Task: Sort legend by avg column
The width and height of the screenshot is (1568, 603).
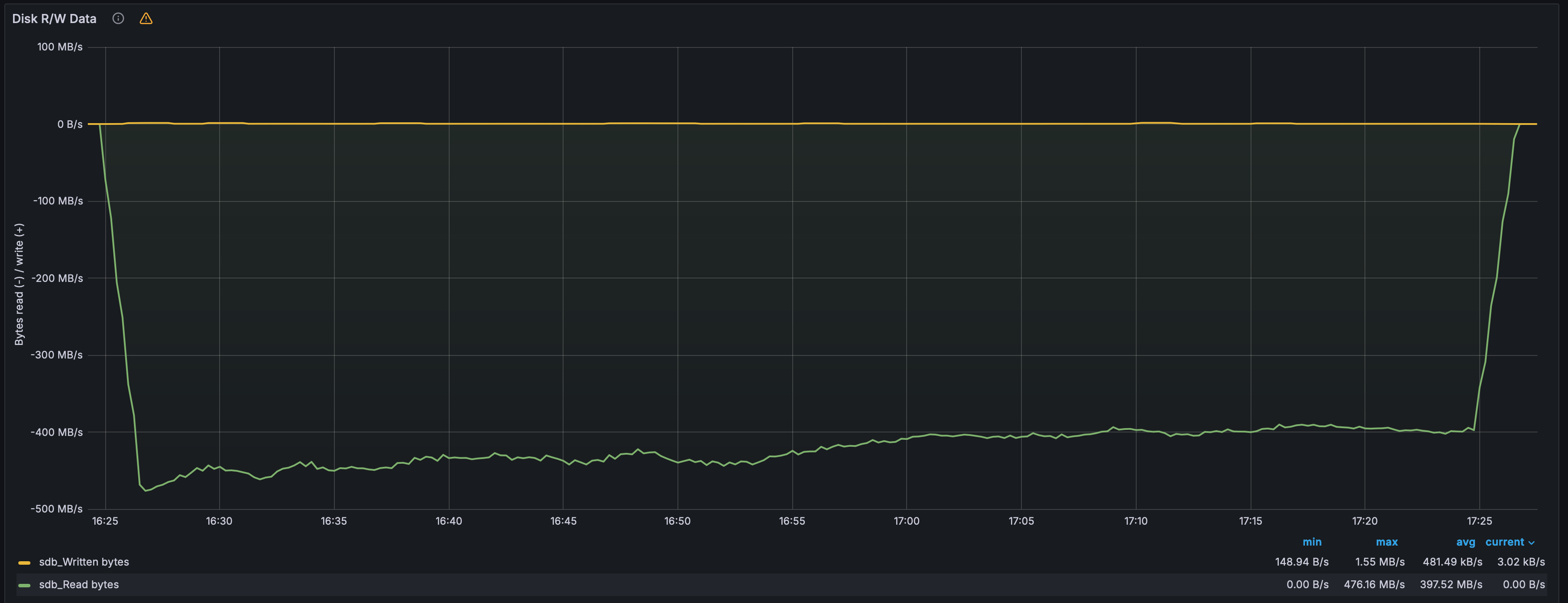Action: click(1466, 542)
